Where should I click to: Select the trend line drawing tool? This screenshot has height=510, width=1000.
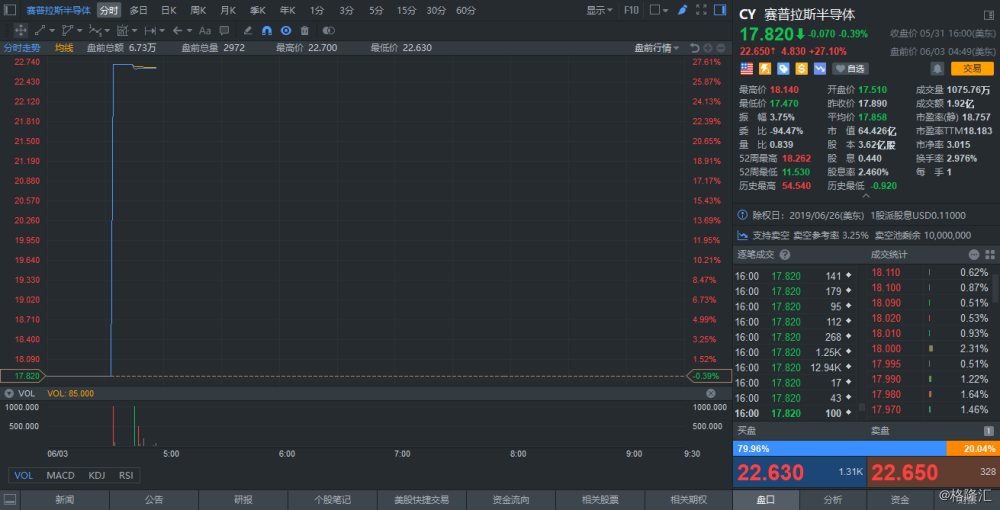[x=40, y=30]
